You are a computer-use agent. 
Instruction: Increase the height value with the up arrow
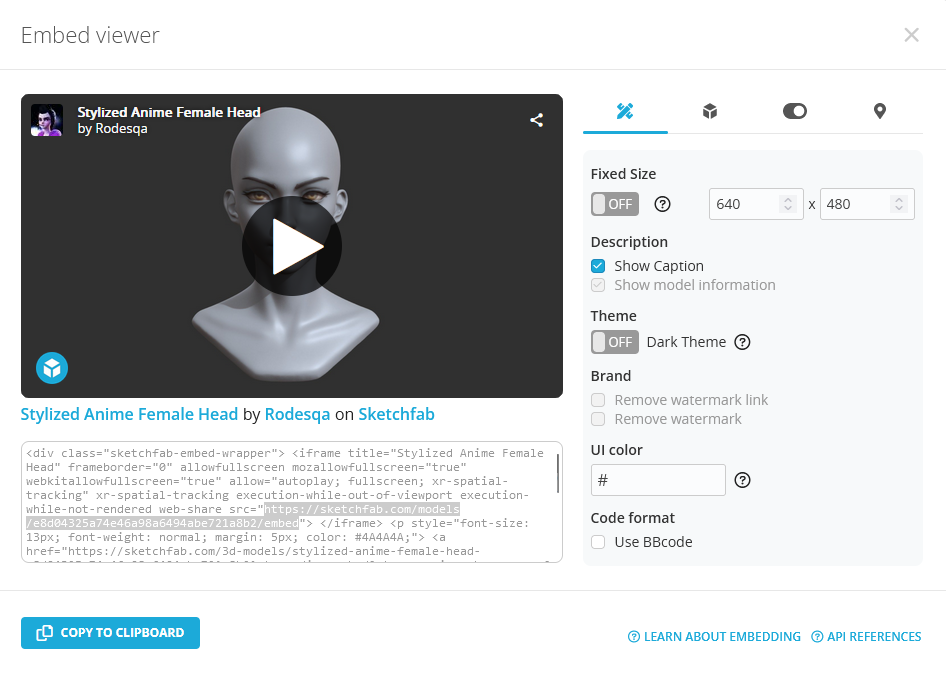click(x=898, y=200)
